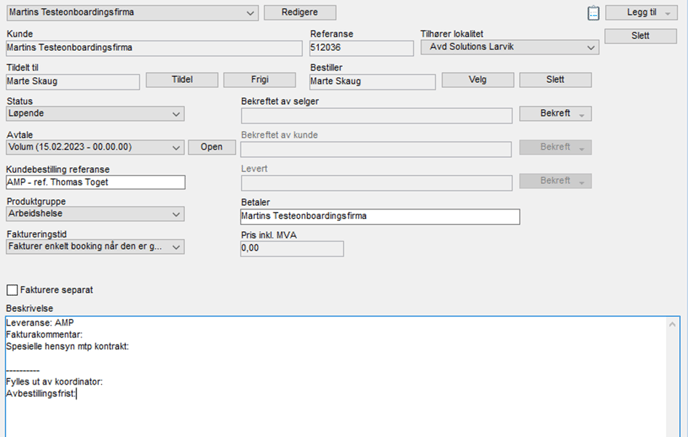The height and width of the screenshot is (437, 688).
Task: Open the Avtale dropdown list
Action: click(x=176, y=147)
